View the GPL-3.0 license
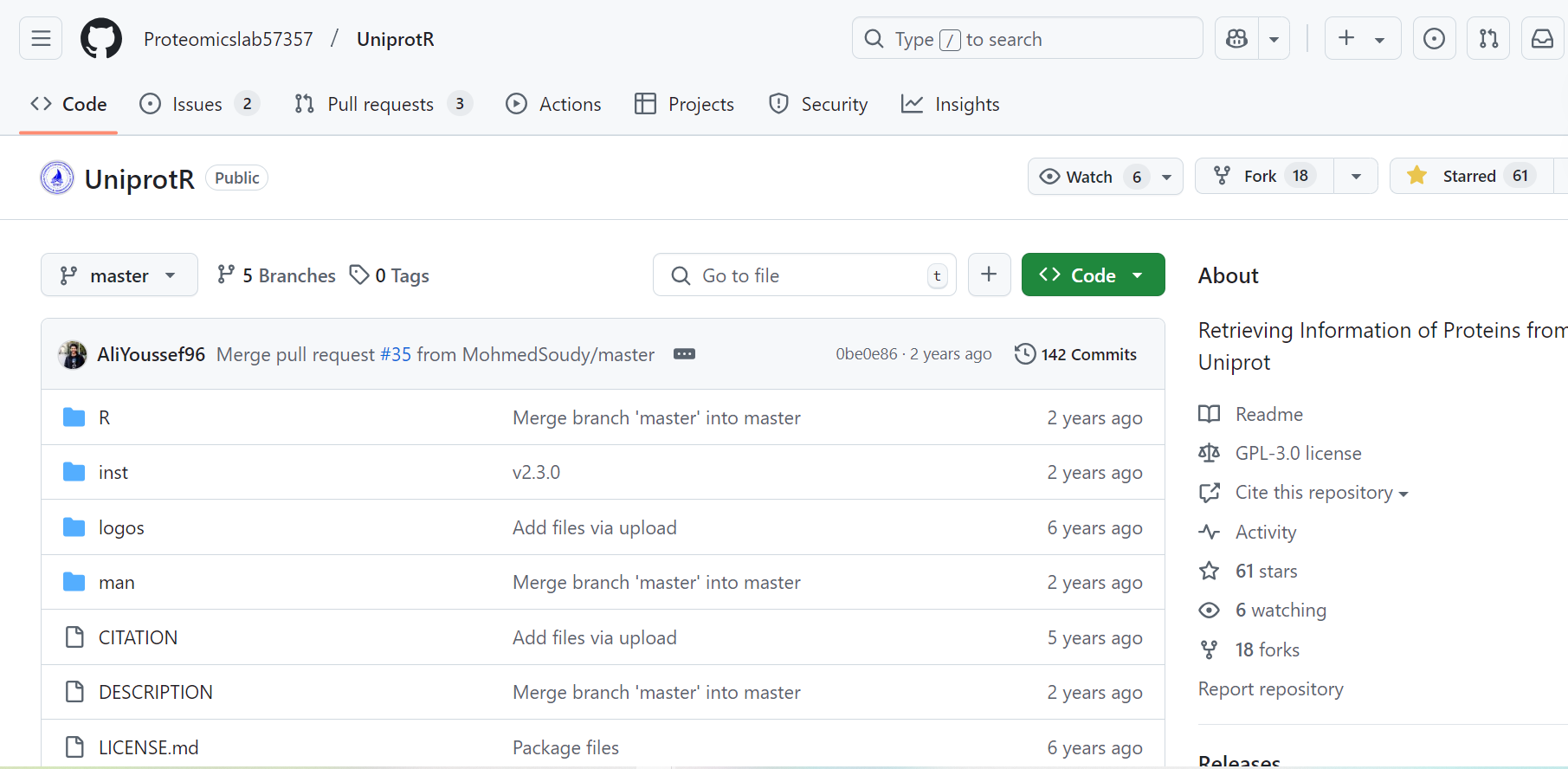 click(x=1298, y=453)
